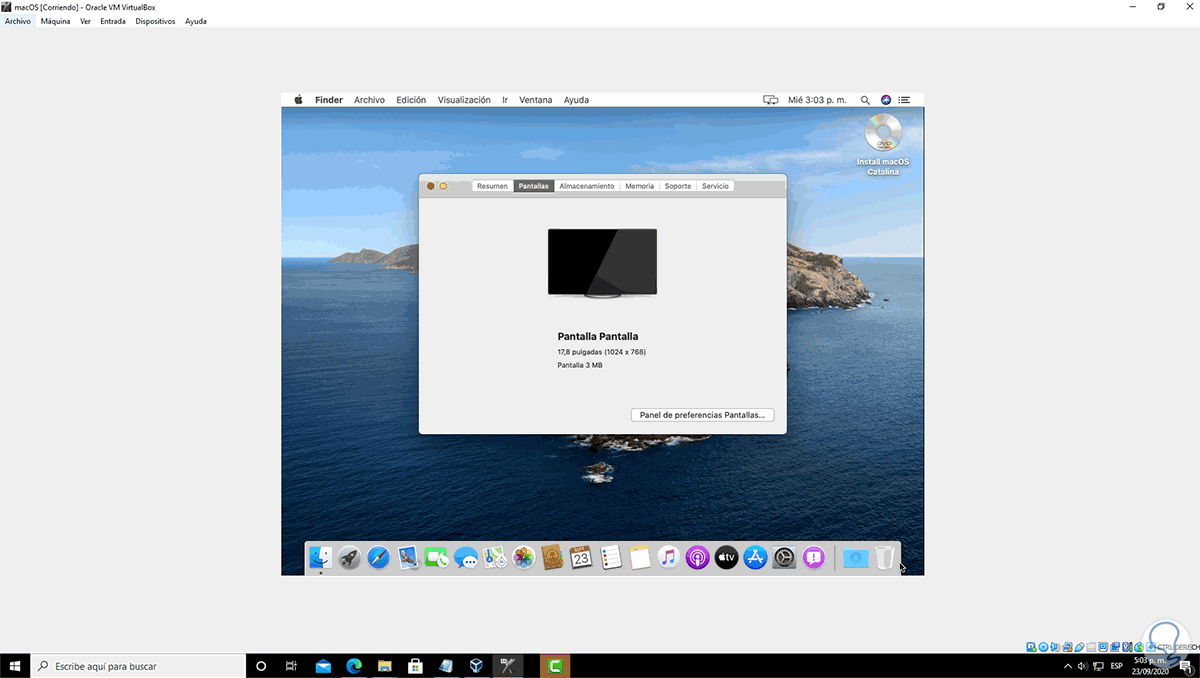Open FaceTime from the dock
This screenshot has height=678, width=1200.
click(x=436, y=558)
